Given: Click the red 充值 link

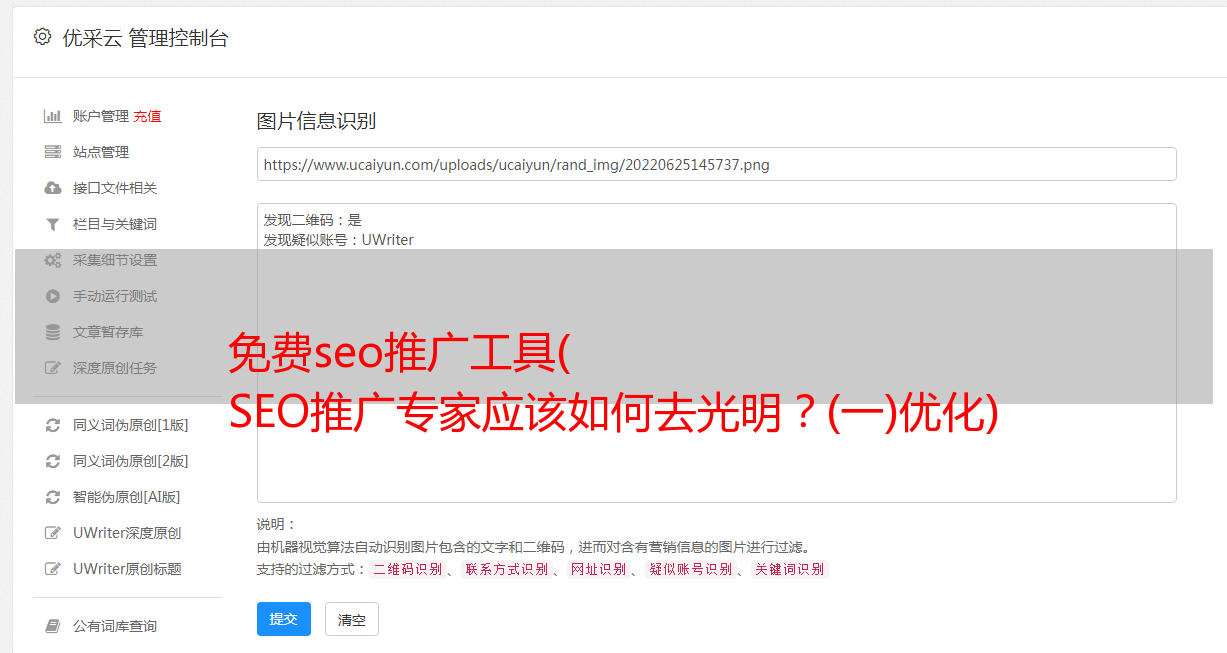Looking at the screenshot, I should [147, 116].
